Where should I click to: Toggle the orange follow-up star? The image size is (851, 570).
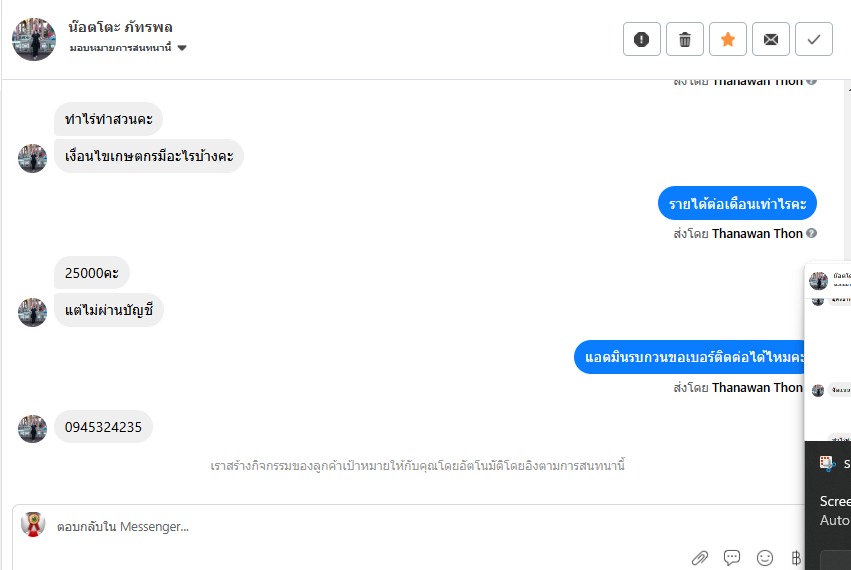(728, 39)
